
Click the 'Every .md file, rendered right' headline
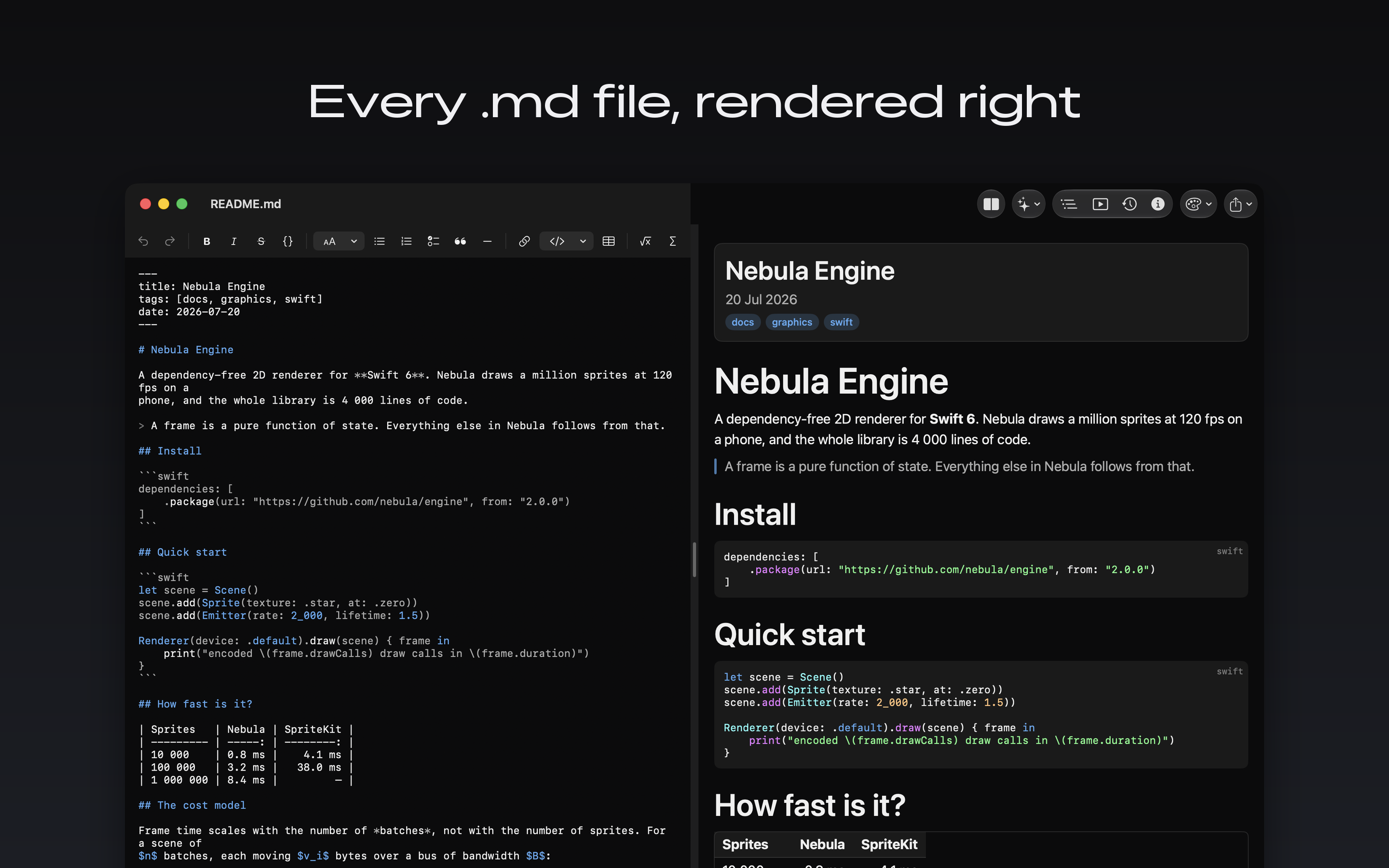[x=694, y=102]
